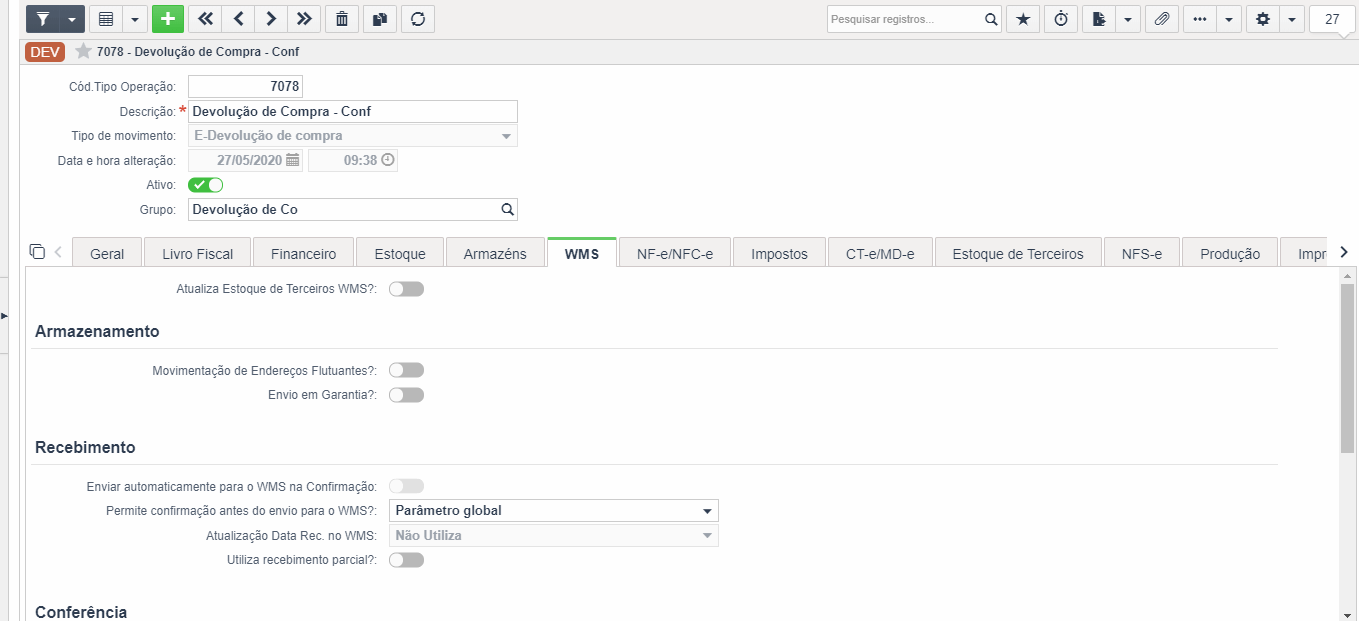Open the grid view mode dropdown arrow
Viewport: 1359px width, 621px height.
135,19
